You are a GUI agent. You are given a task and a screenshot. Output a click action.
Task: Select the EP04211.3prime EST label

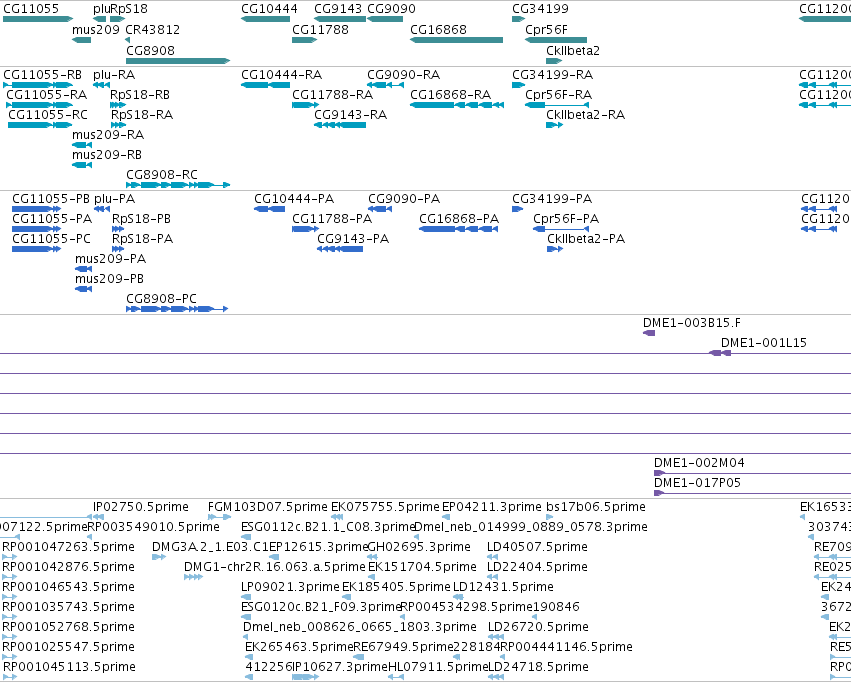[x=492, y=507]
